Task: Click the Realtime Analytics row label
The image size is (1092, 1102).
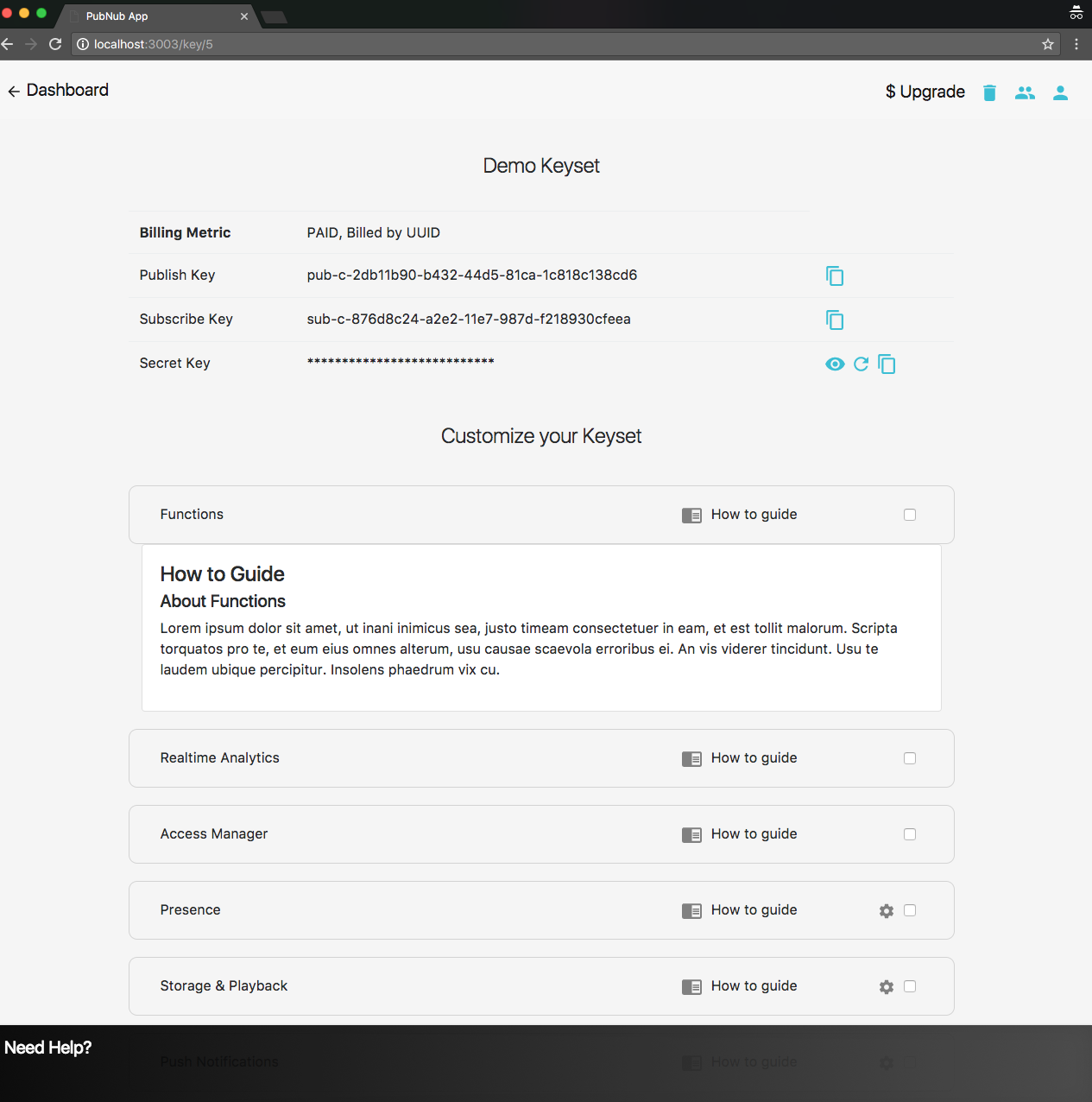Action: 220,758
